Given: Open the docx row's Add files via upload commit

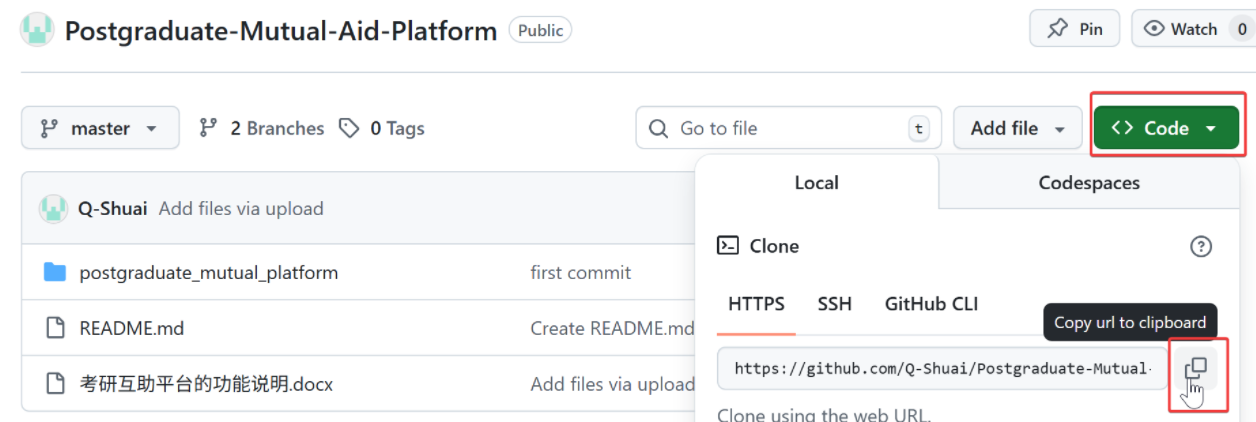Looking at the screenshot, I should 612,384.
